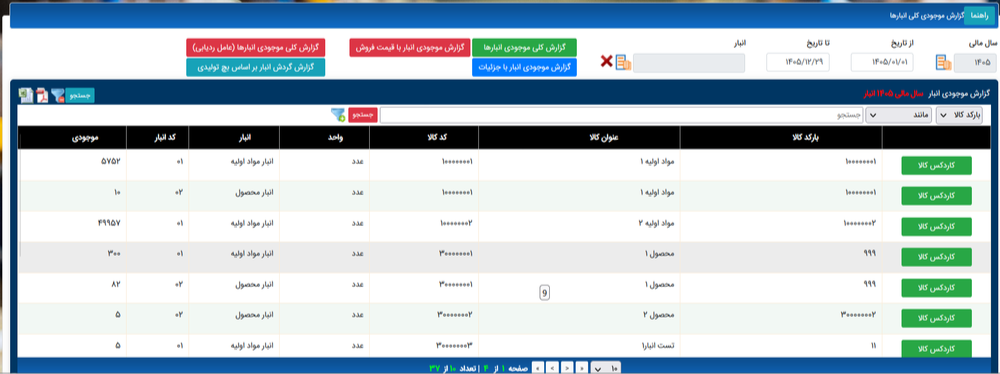Open کاردکس کالا for مواد اولیه ۱ with stock ۱۰
This screenshot has width=1000, height=374.
(x=936, y=196)
